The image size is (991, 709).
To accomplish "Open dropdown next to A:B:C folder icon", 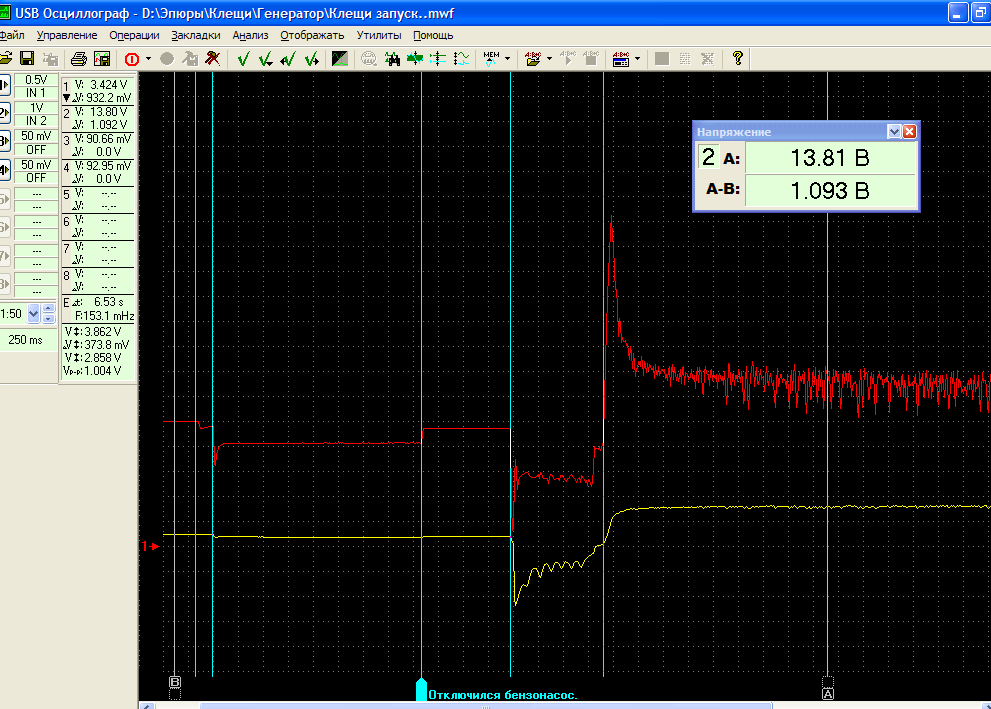I will [549, 59].
